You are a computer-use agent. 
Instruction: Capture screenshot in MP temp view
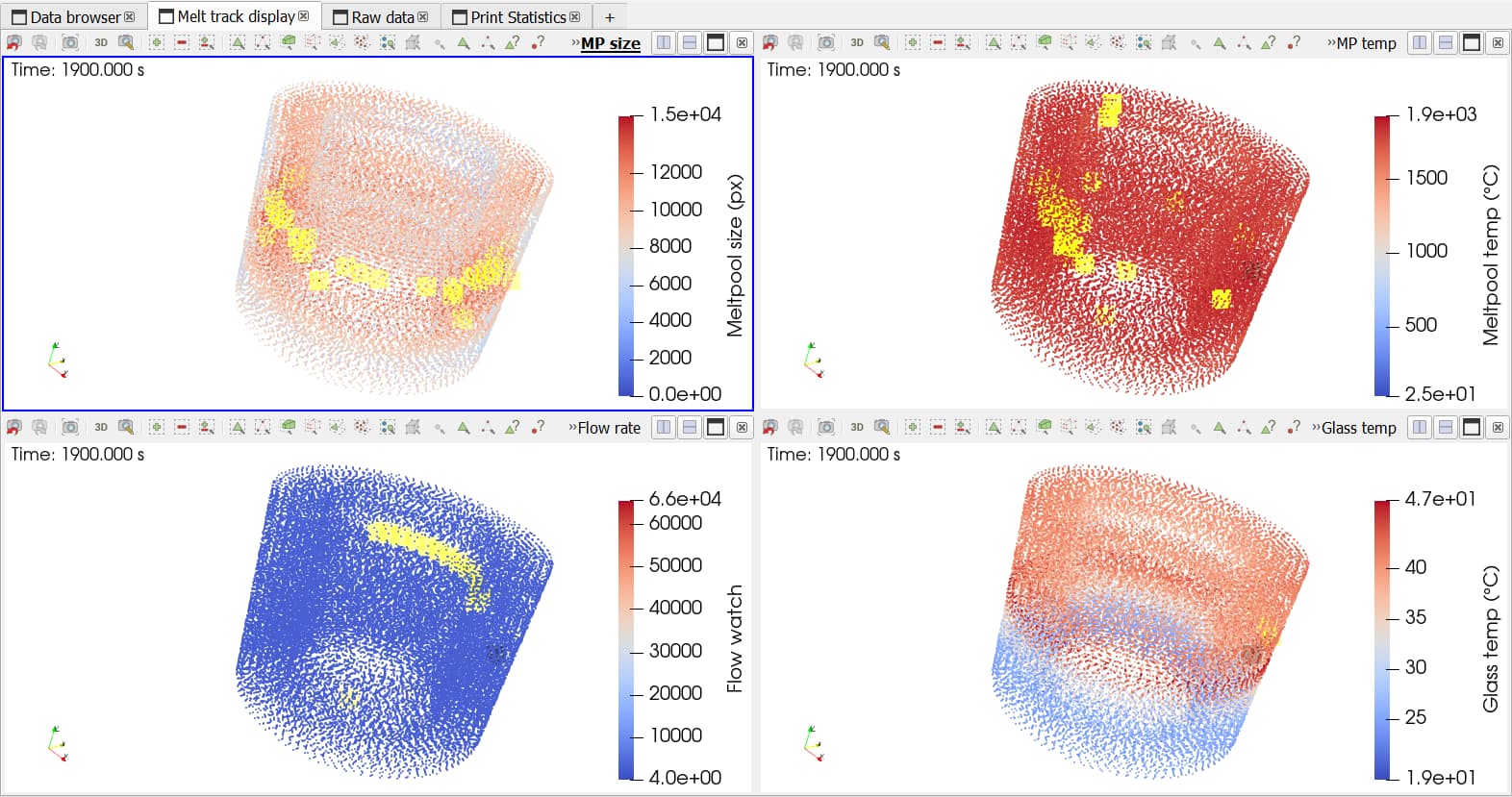(x=826, y=42)
